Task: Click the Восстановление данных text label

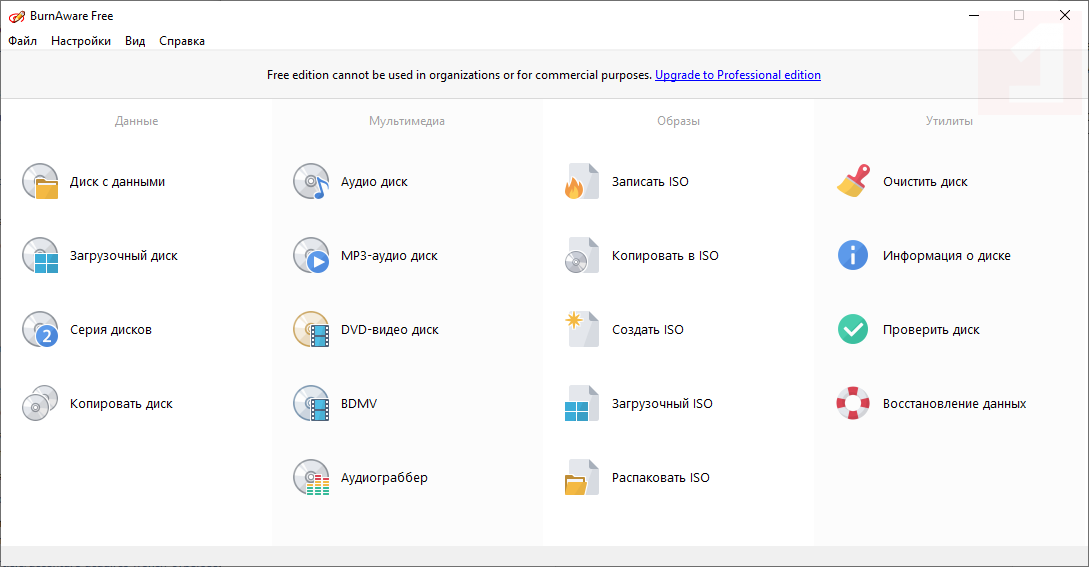Action: 954,404
